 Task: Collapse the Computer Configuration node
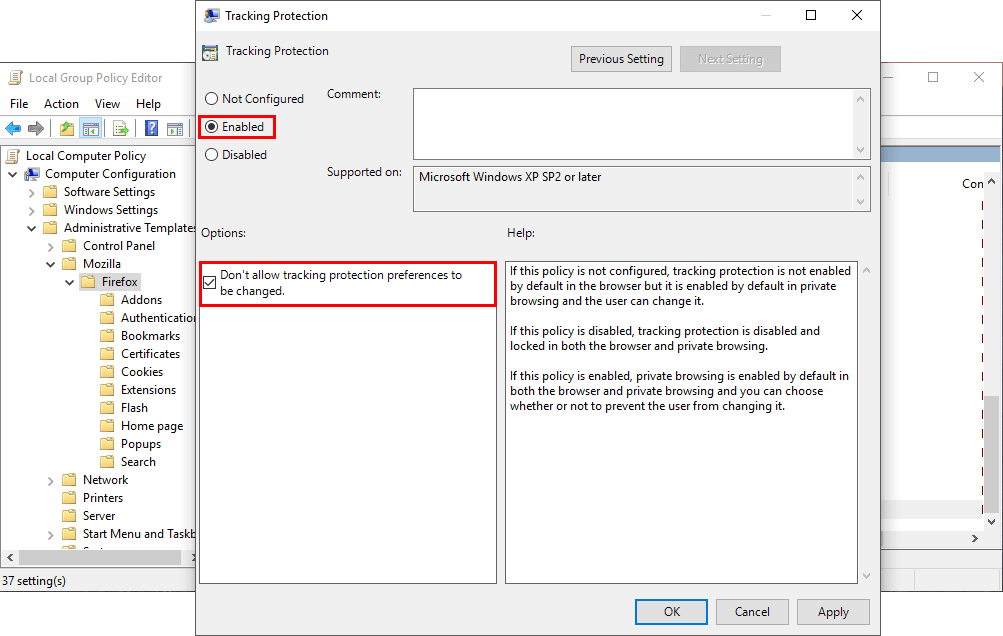[12, 173]
